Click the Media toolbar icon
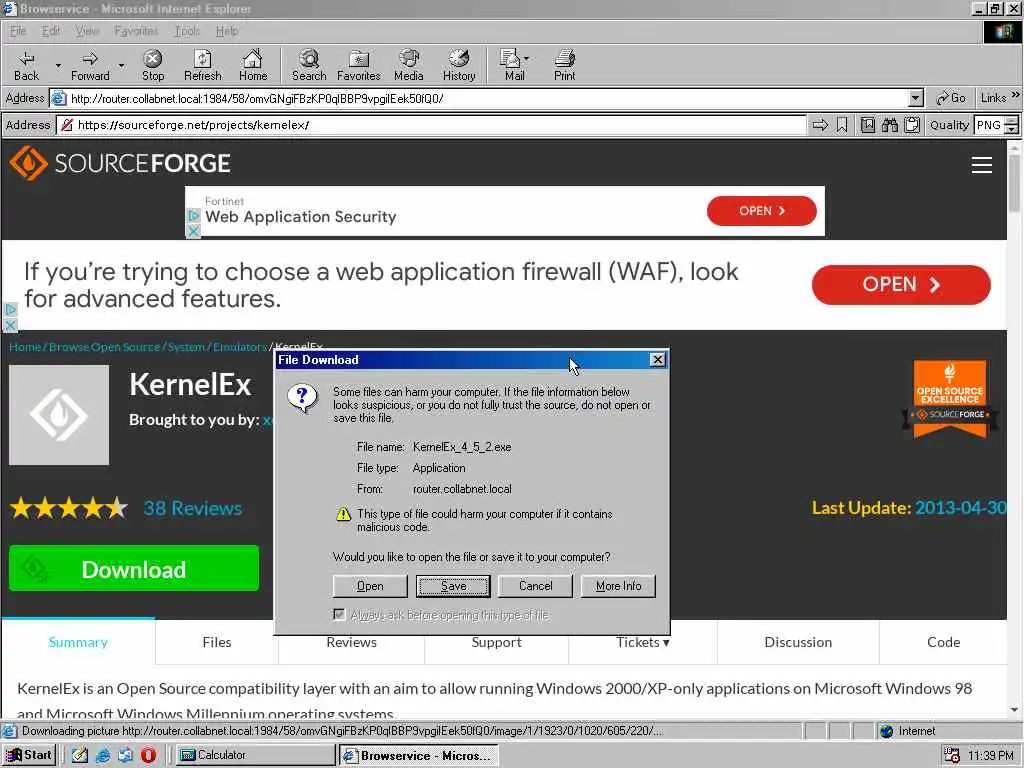Image resolution: width=1024 pixels, height=768 pixels. [x=409, y=65]
